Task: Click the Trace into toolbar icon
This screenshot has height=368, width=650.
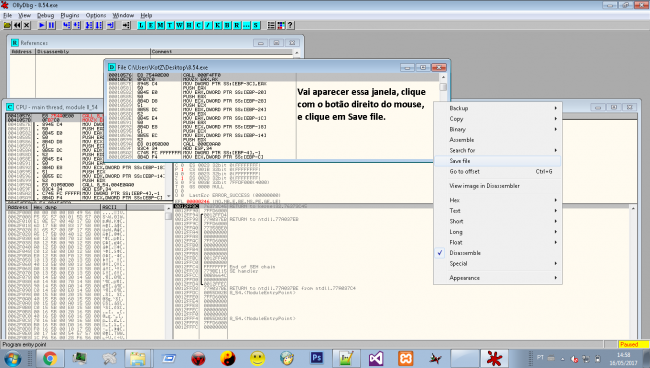Action: 89,25
